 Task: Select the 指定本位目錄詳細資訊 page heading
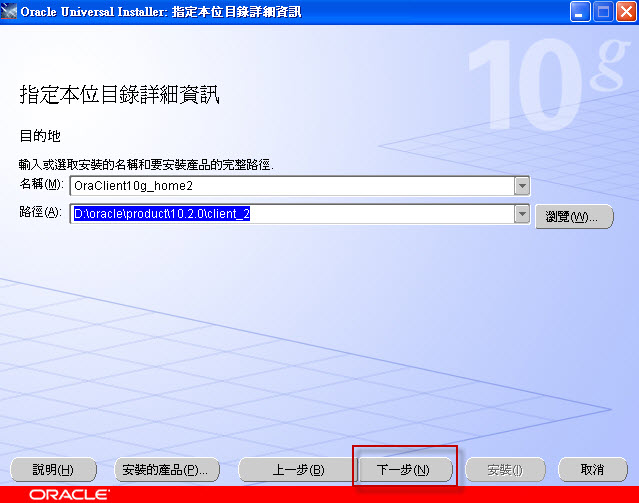(x=120, y=95)
